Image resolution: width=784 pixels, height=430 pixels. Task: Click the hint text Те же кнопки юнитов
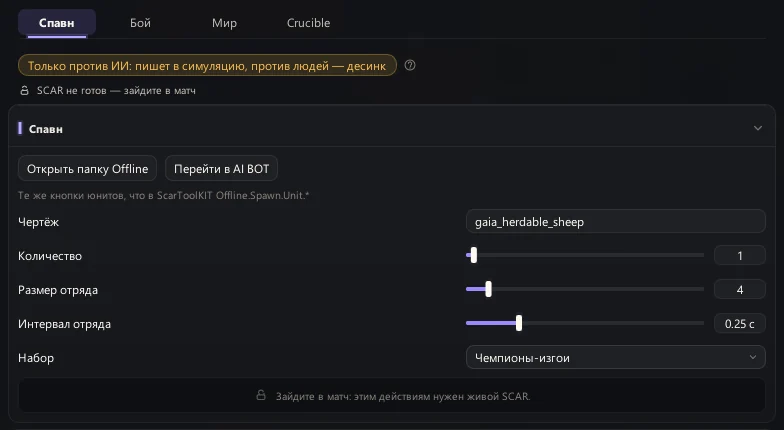click(x=164, y=196)
